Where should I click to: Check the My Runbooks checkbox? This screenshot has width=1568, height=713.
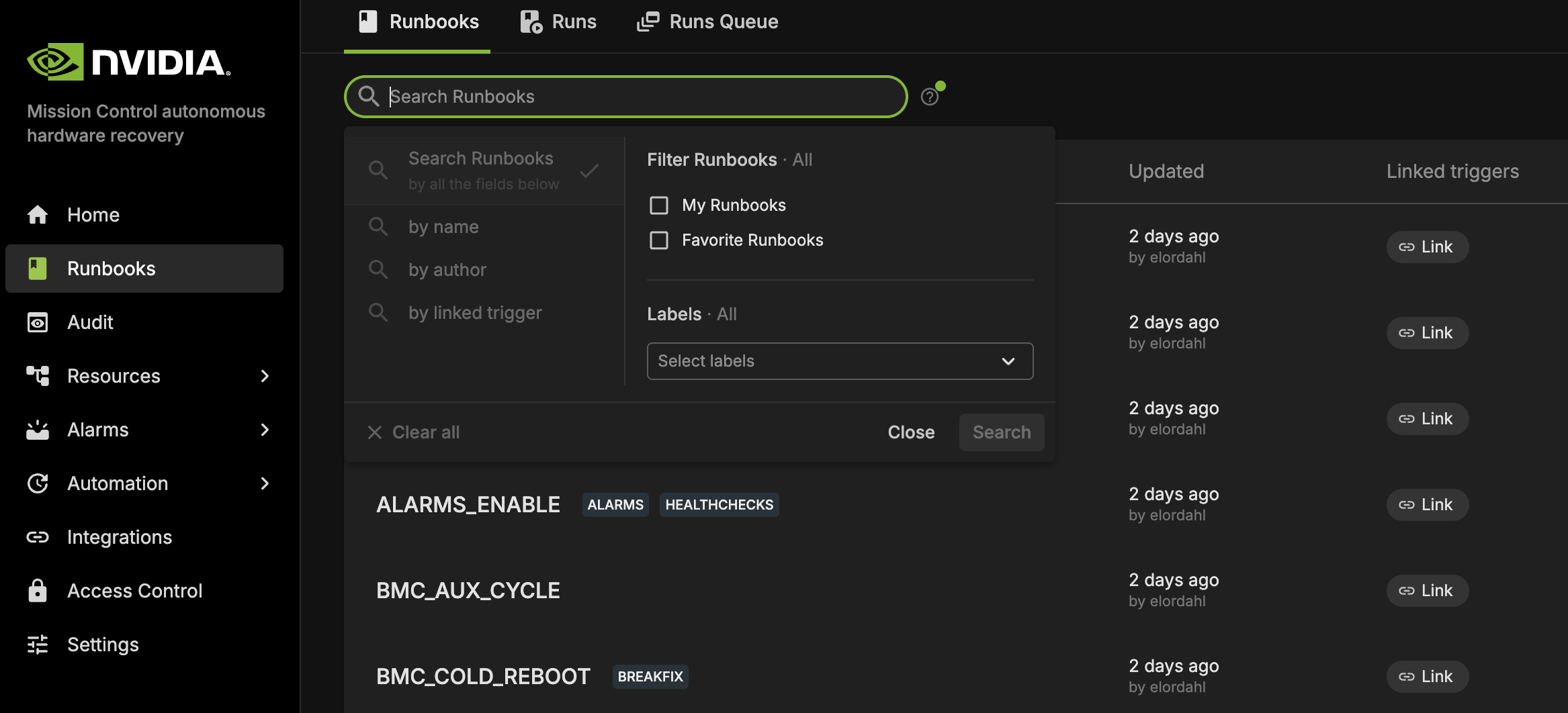(659, 205)
